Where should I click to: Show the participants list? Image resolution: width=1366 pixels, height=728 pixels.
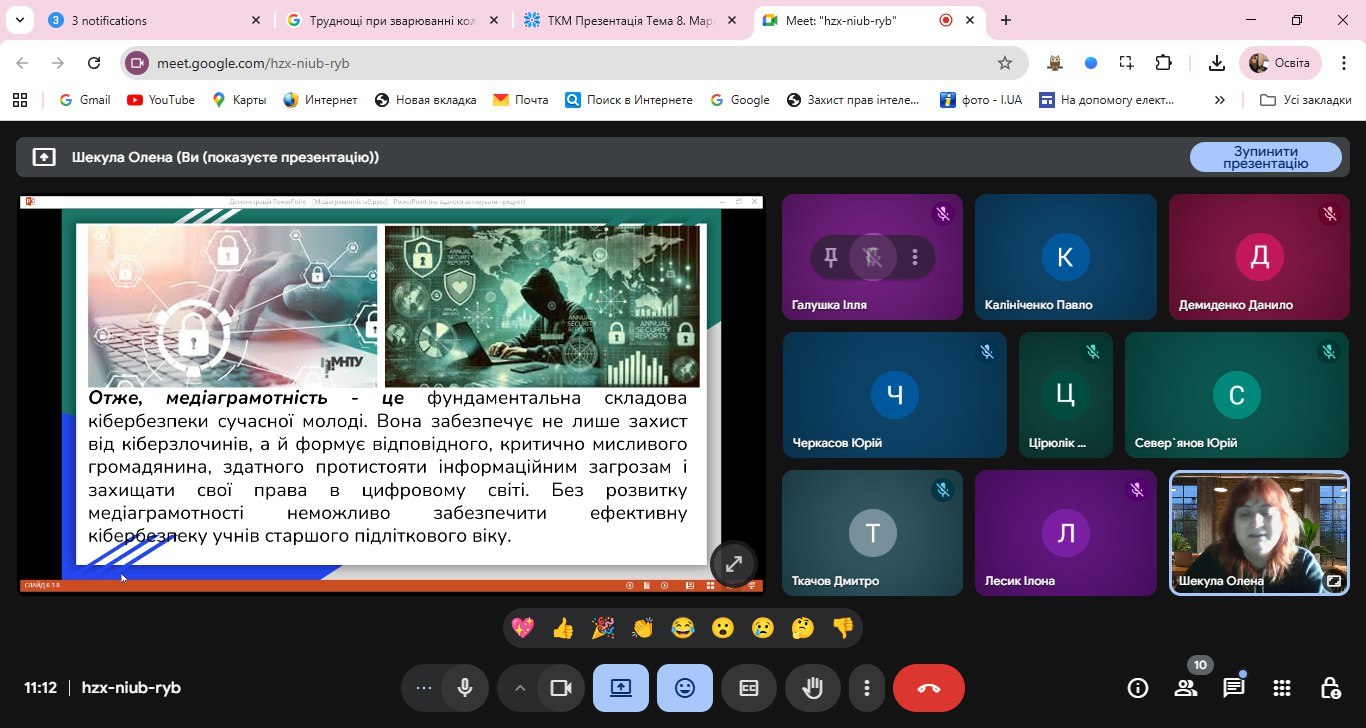coord(1186,688)
